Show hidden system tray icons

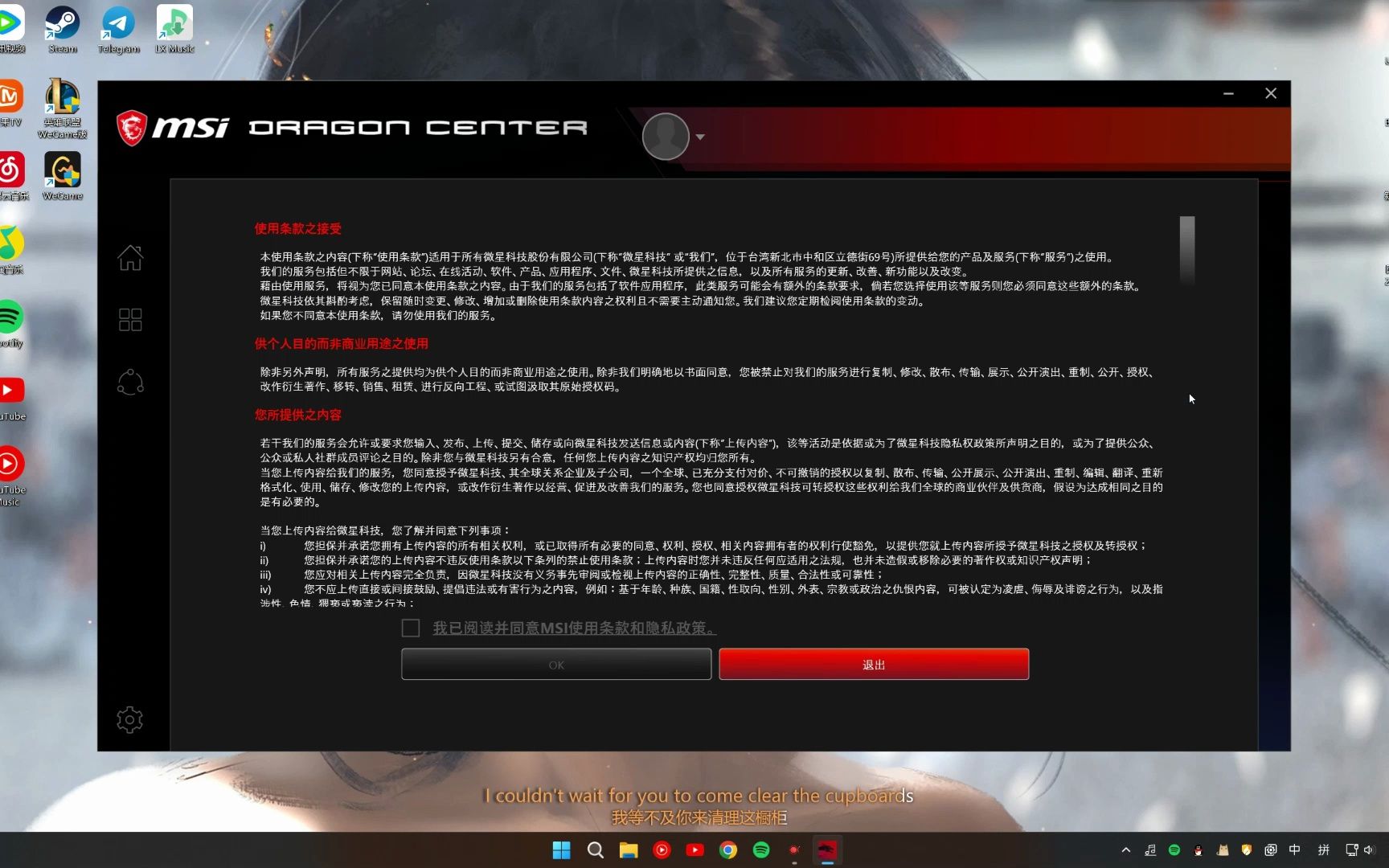pos(1126,850)
